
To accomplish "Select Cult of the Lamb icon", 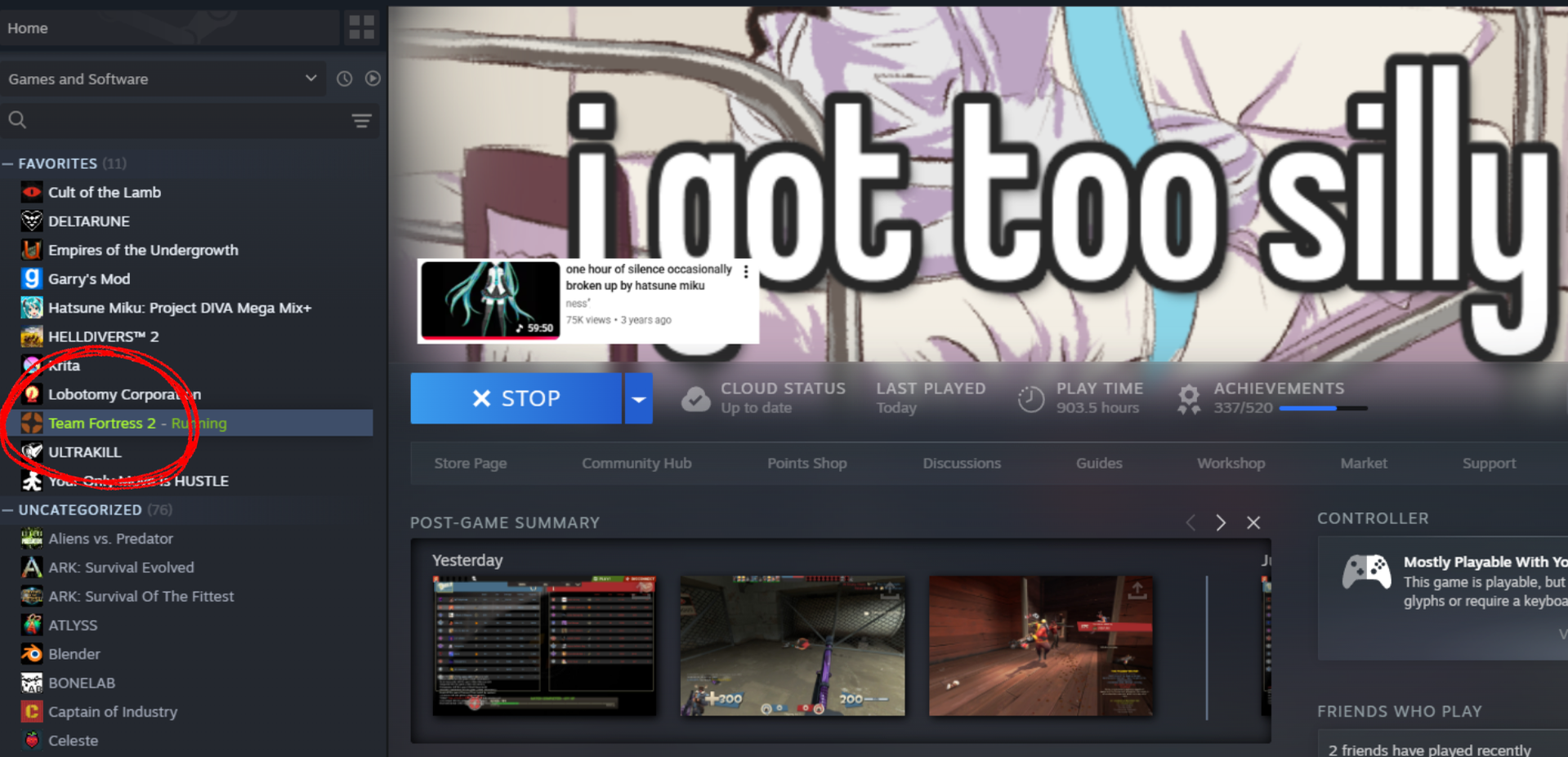I will point(32,192).
